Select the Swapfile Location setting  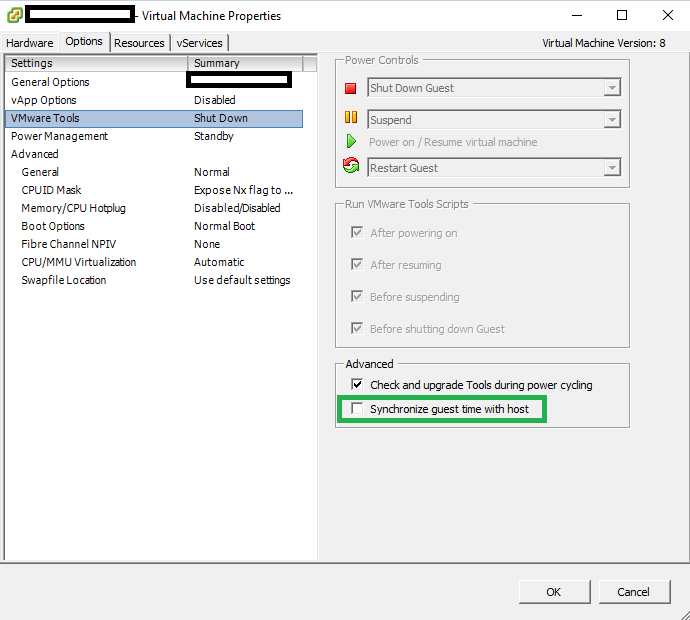pos(154,280)
